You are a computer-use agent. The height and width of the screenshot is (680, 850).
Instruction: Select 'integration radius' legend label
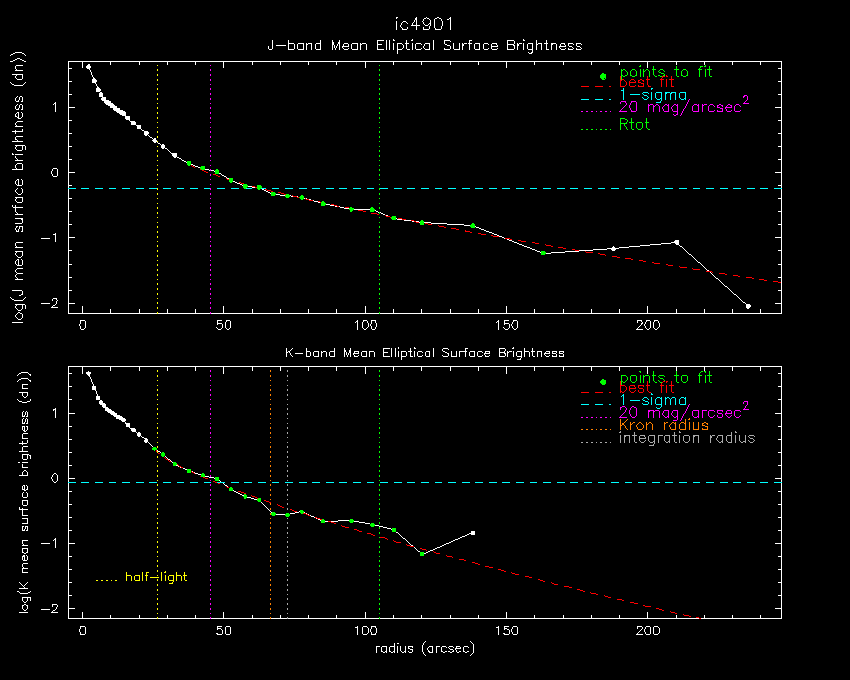tap(687, 438)
